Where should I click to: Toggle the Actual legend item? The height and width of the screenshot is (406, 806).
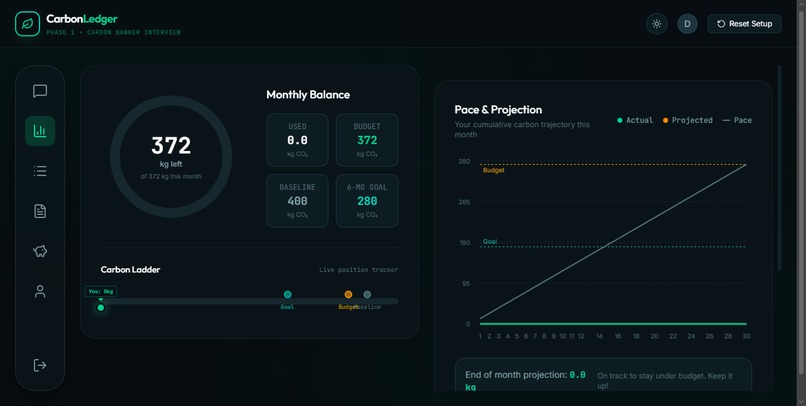pos(635,120)
